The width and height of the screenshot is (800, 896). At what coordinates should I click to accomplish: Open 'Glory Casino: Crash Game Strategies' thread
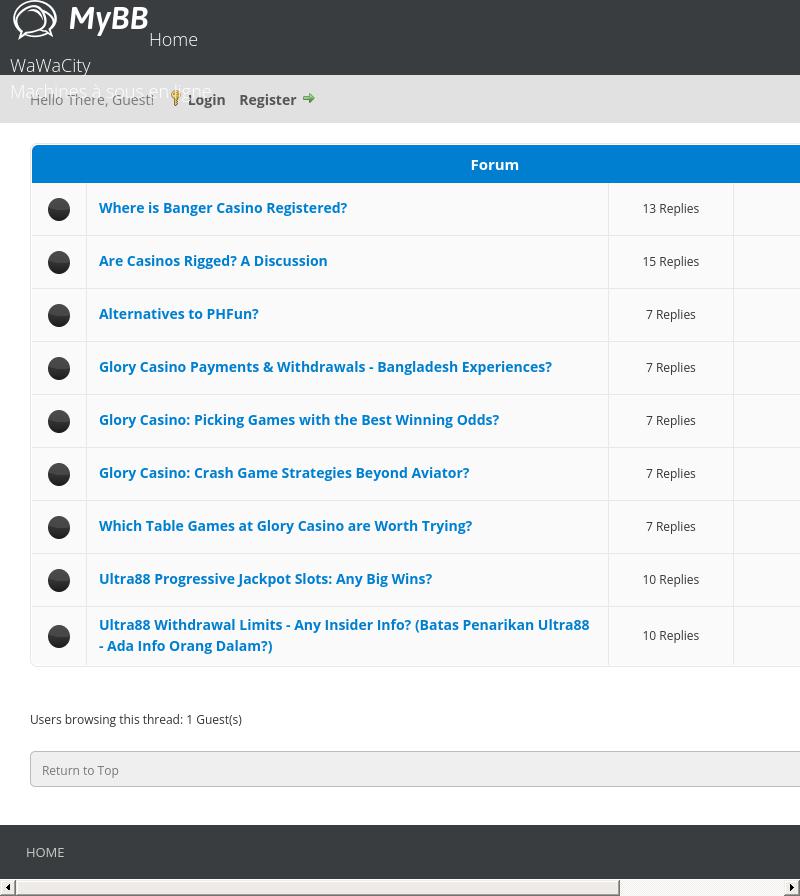tap(284, 472)
